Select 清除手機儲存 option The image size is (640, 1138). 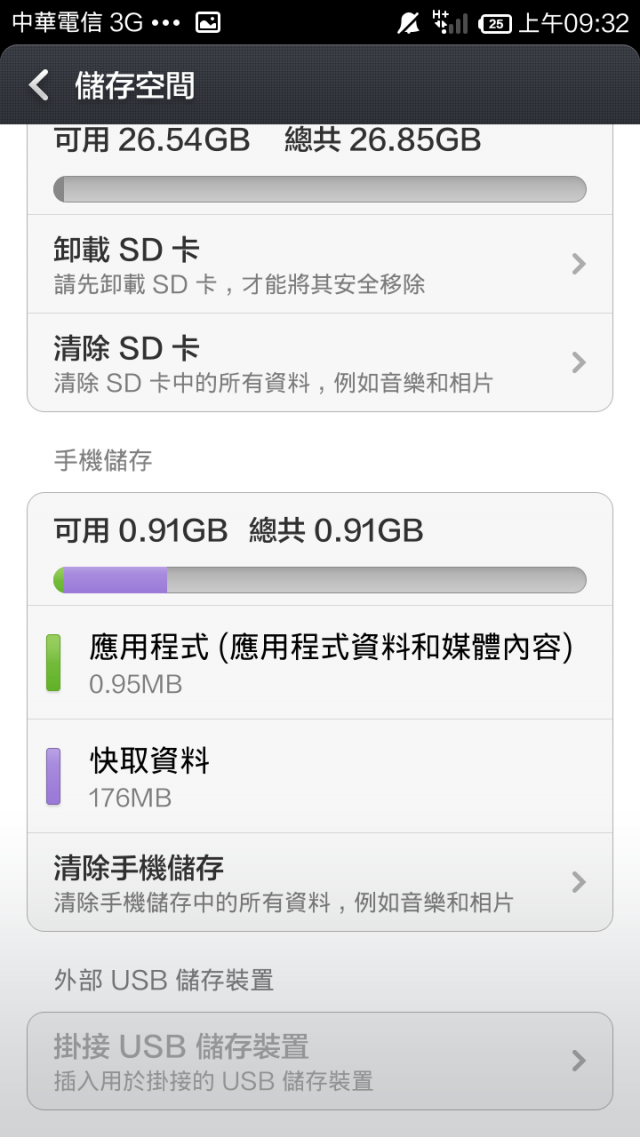[x=320, y=882]
